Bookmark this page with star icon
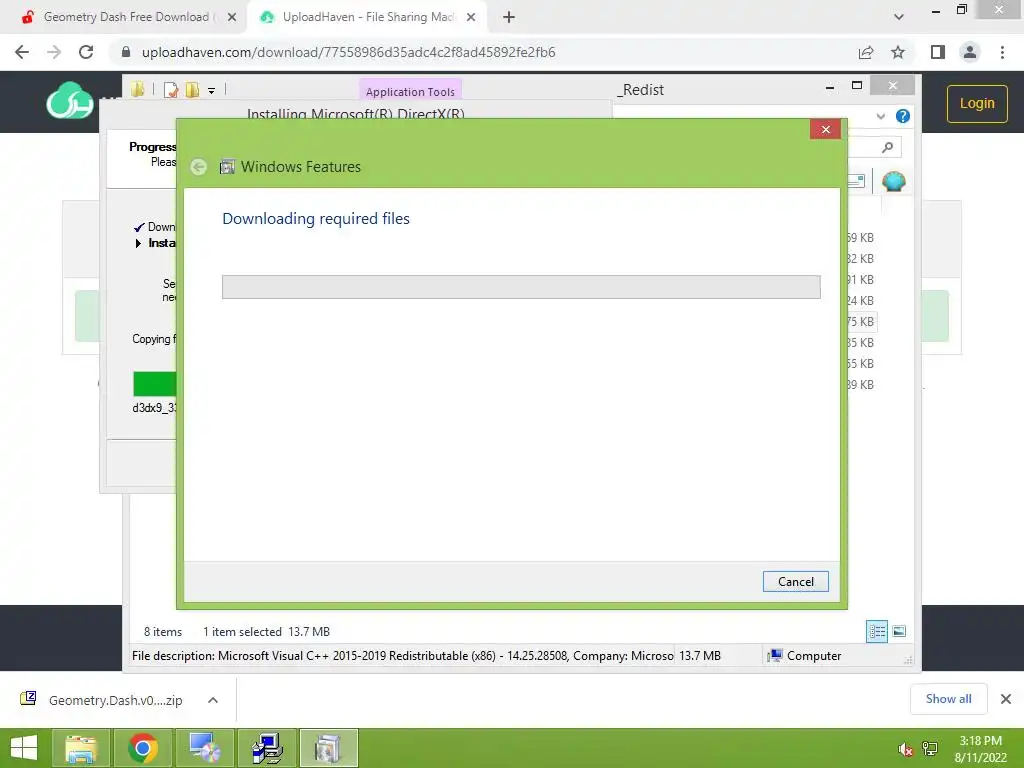The image size is (1024, 768). [898, 52]
